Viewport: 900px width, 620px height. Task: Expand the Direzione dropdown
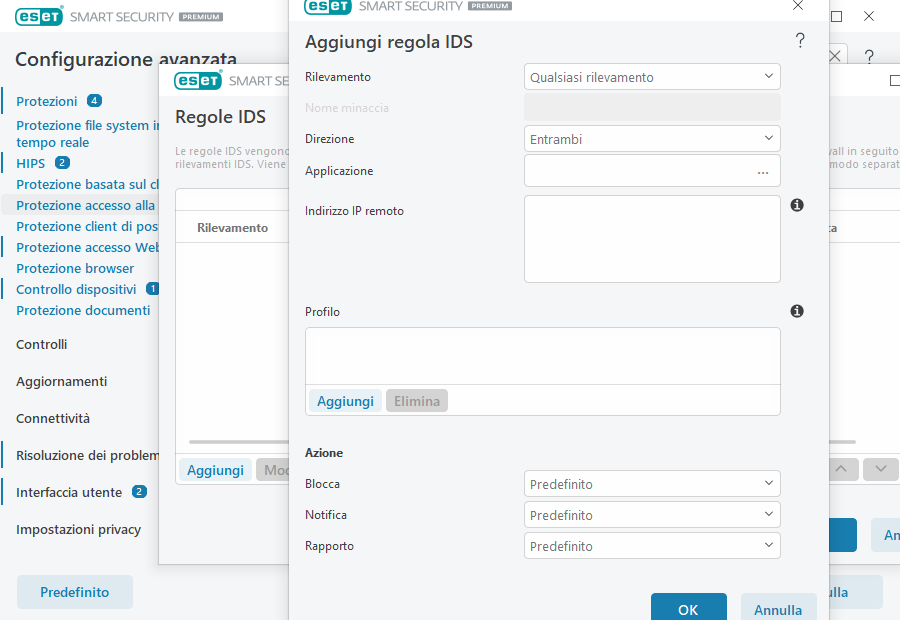(652, 139)
